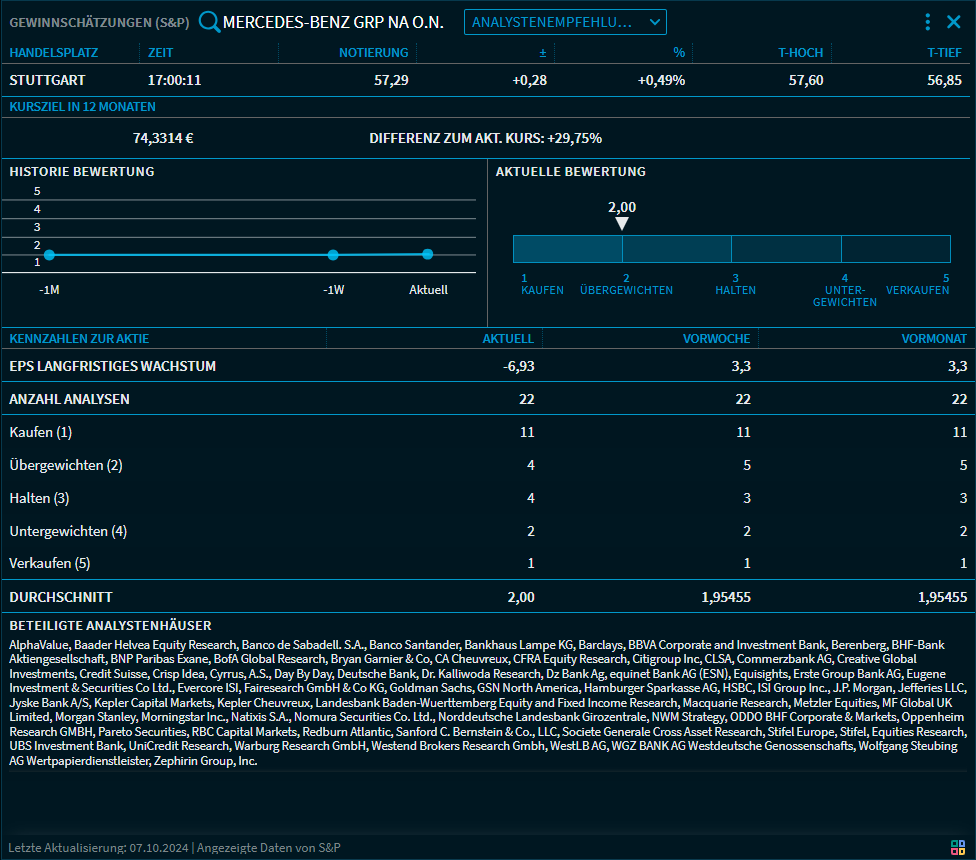This screenshot has height=860, width=976.
Task: Select the "-1W" data point on the history chart
Action: tap(334, 254)
